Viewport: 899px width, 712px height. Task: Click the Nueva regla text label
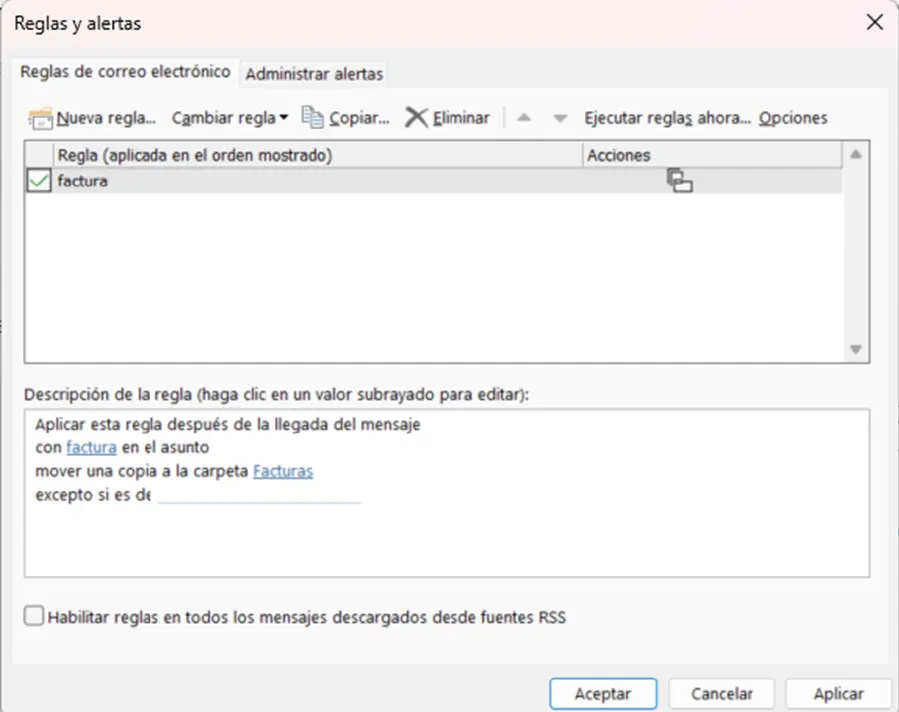coord(106,118)
